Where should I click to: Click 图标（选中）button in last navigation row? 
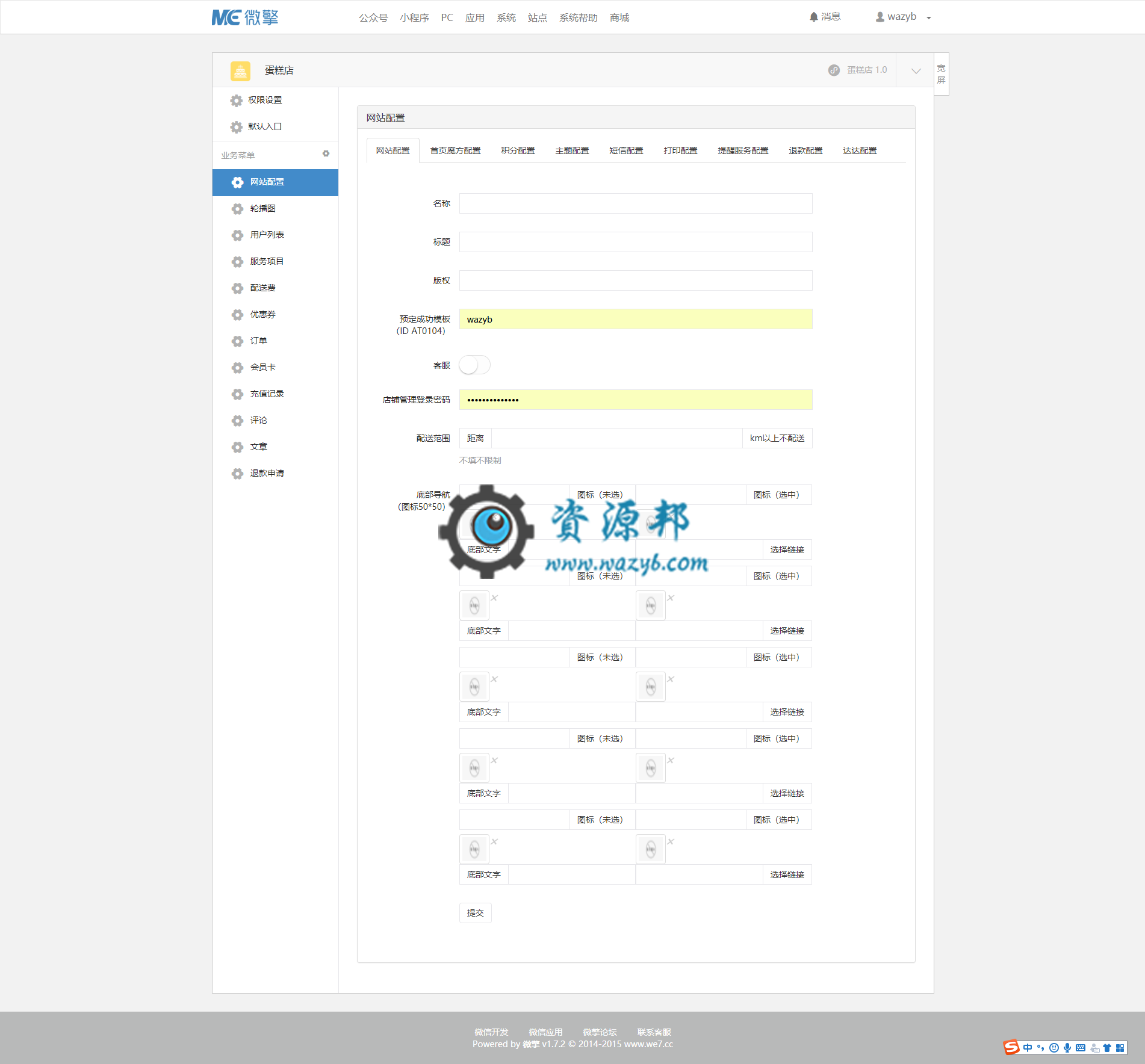point(778,820)
